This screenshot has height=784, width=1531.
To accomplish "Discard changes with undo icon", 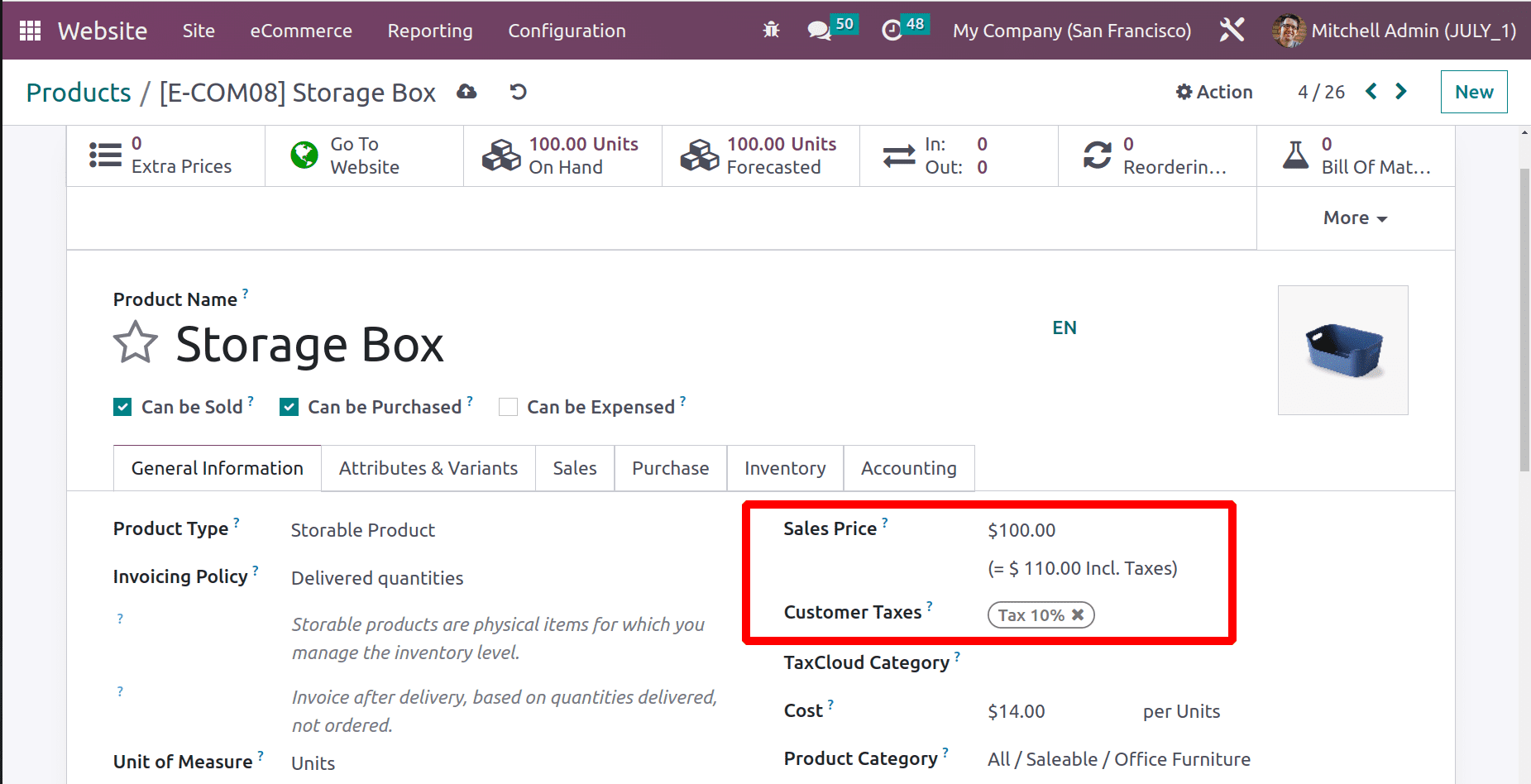I will pos(519,92).
